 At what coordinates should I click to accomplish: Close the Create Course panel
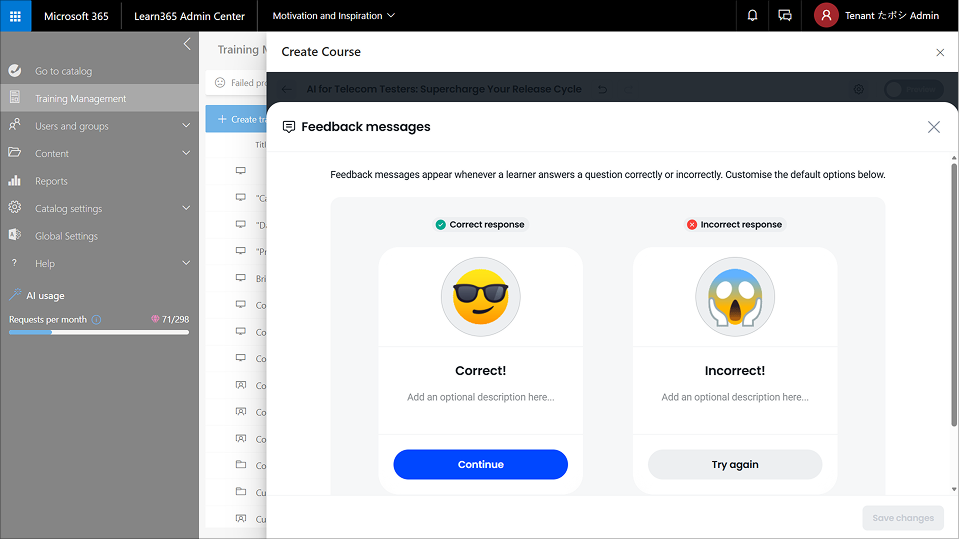[939, 52]
